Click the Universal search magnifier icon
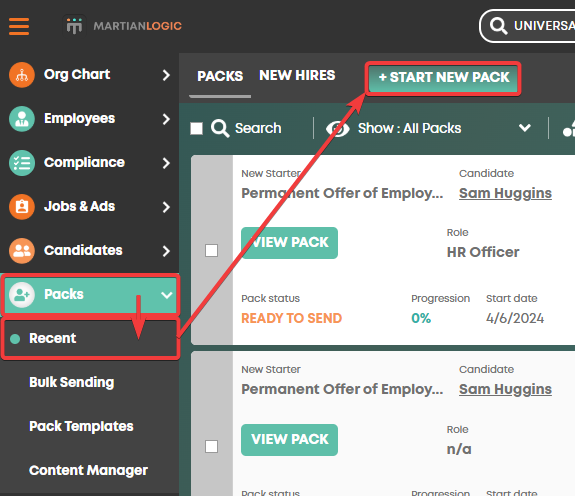The width and height of the screenshot is (575, 496). click(x=498, y=26)
